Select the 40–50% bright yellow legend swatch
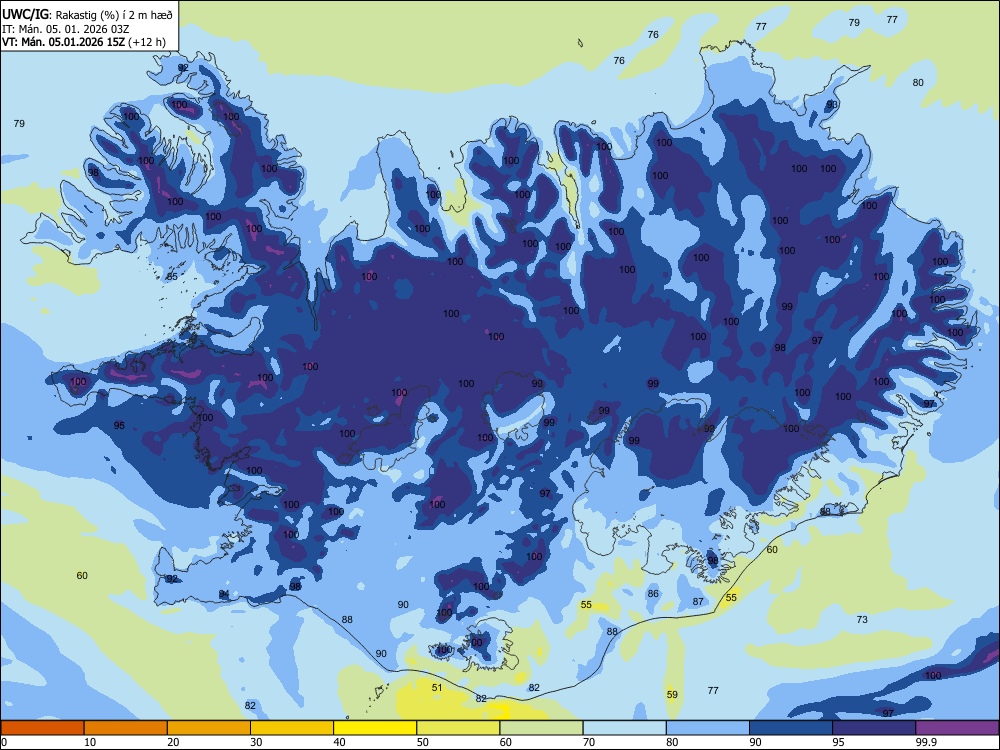Viewport: 1000px width, 750px height. [375, 728]
